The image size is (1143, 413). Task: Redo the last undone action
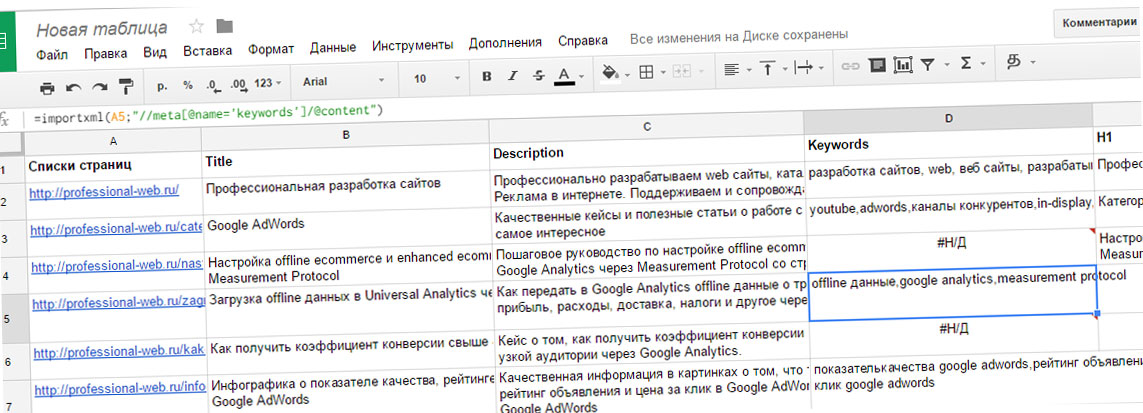click(100, 87)
